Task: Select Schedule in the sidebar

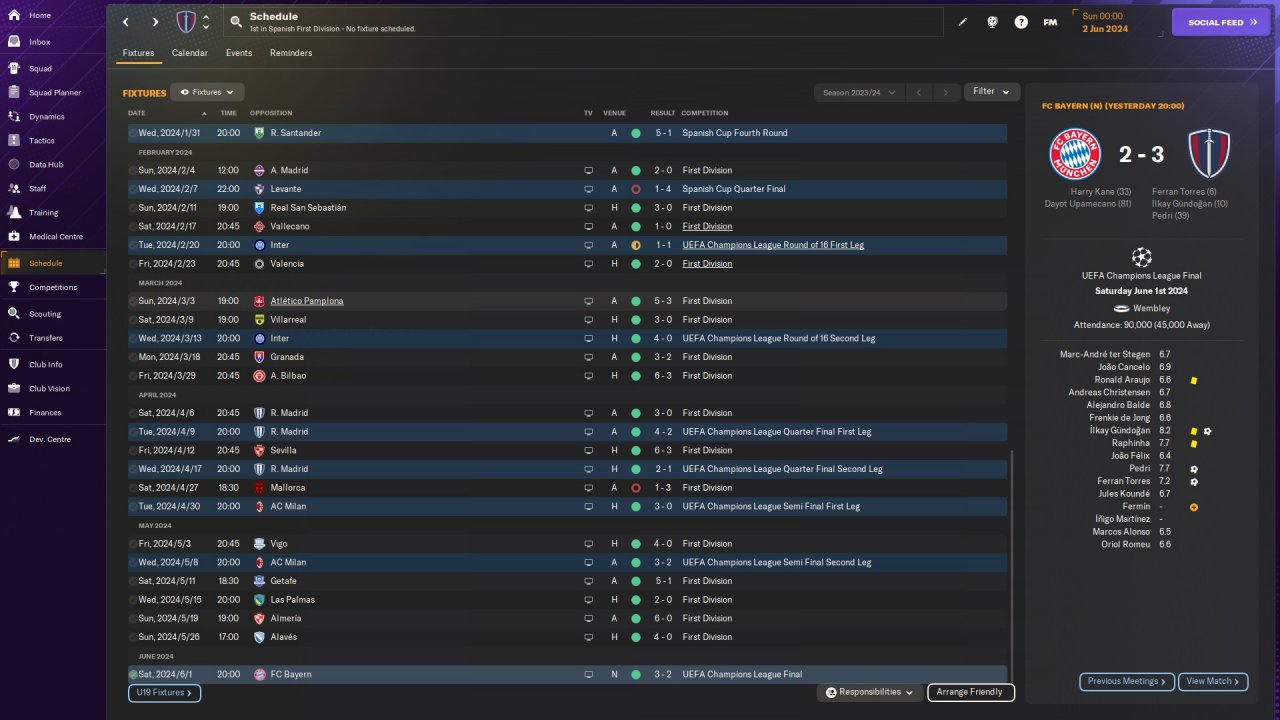Action: 53,263
